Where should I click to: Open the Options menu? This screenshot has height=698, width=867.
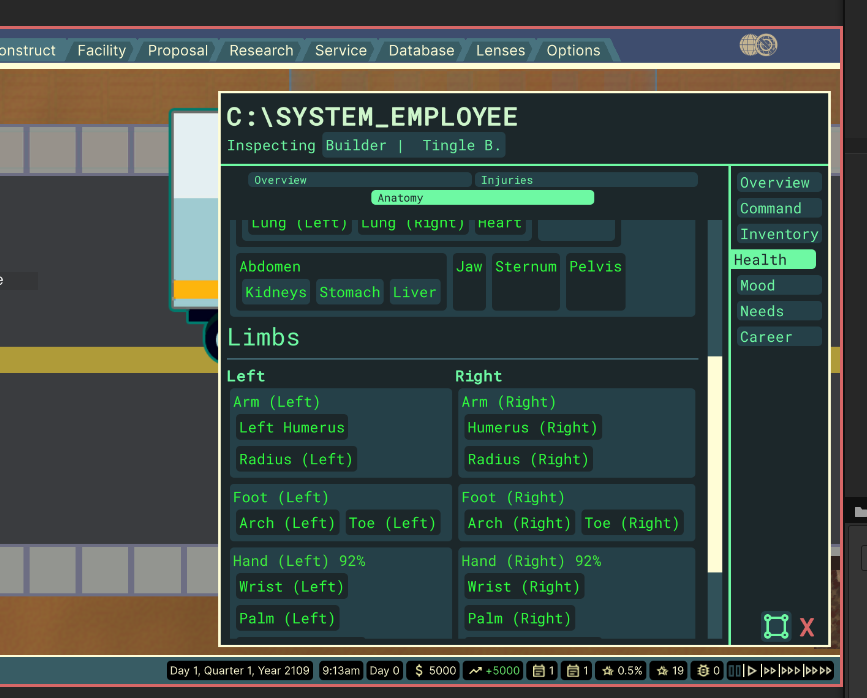(x=573, y=50)
